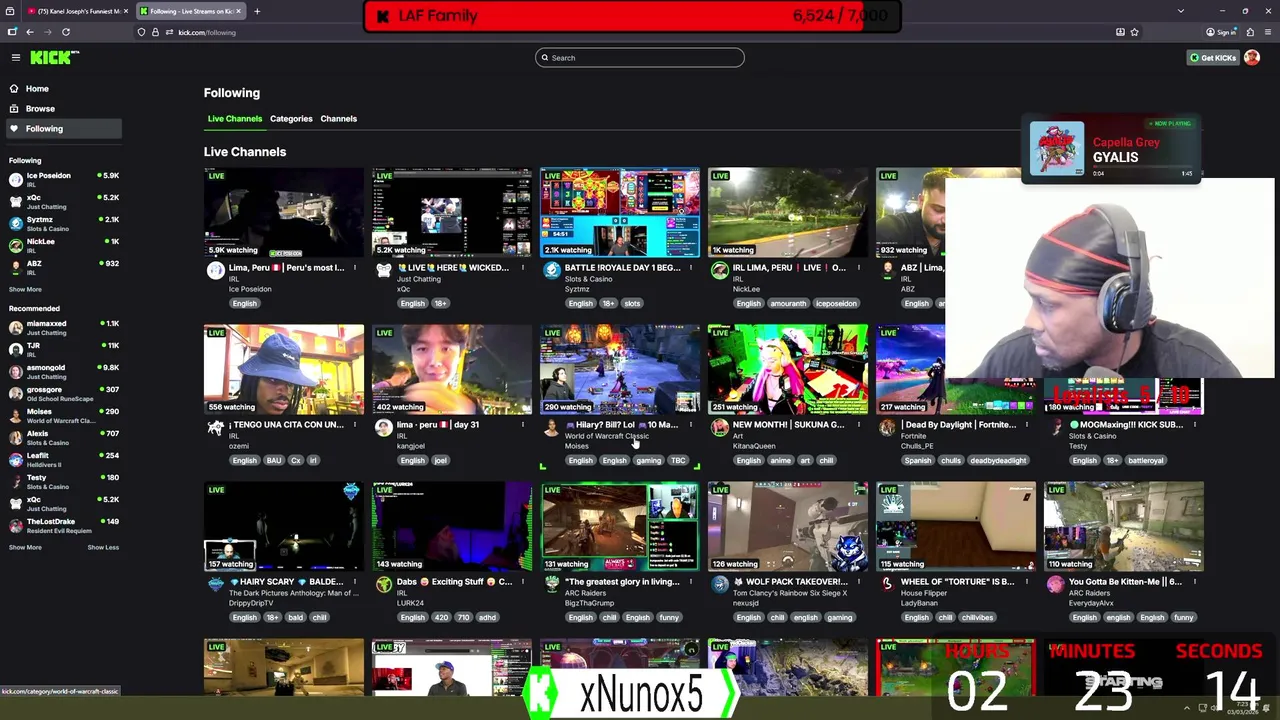Screen dimensions: 1280x720
Task: Open the hamburger sidebar menu beside the Kick logo
Action: click(x=16, y=58)
